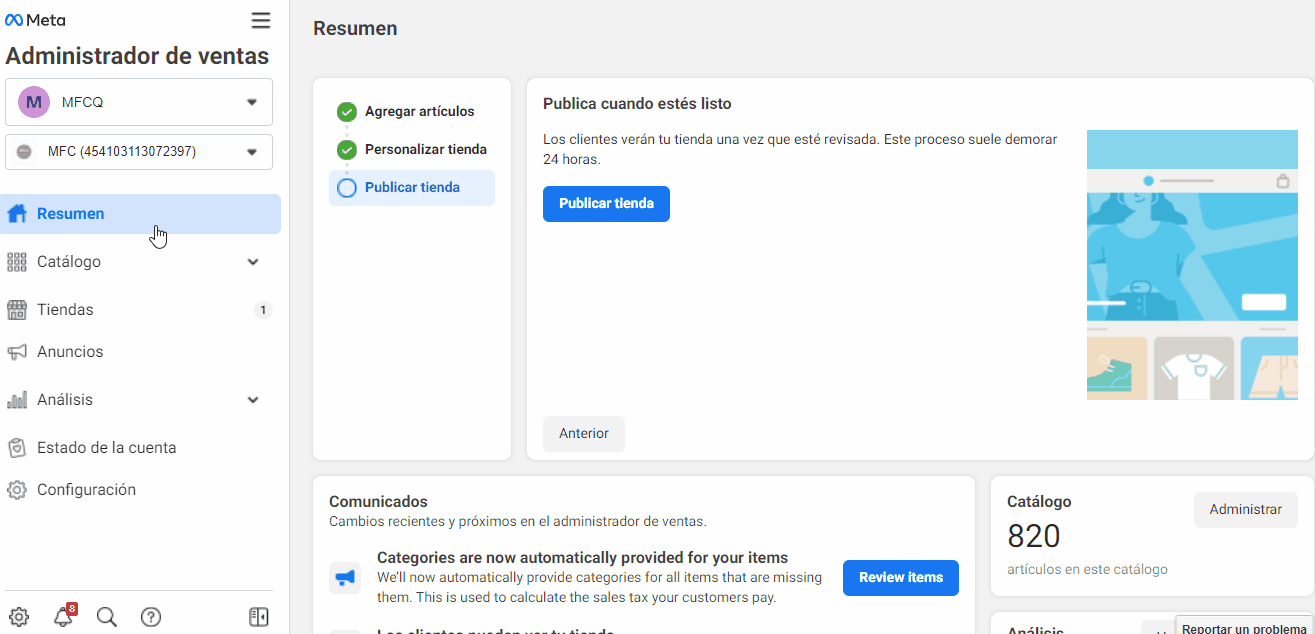Open Configuración from the sidebar
Screen dimensions: 1315x634
click(86, 489)
